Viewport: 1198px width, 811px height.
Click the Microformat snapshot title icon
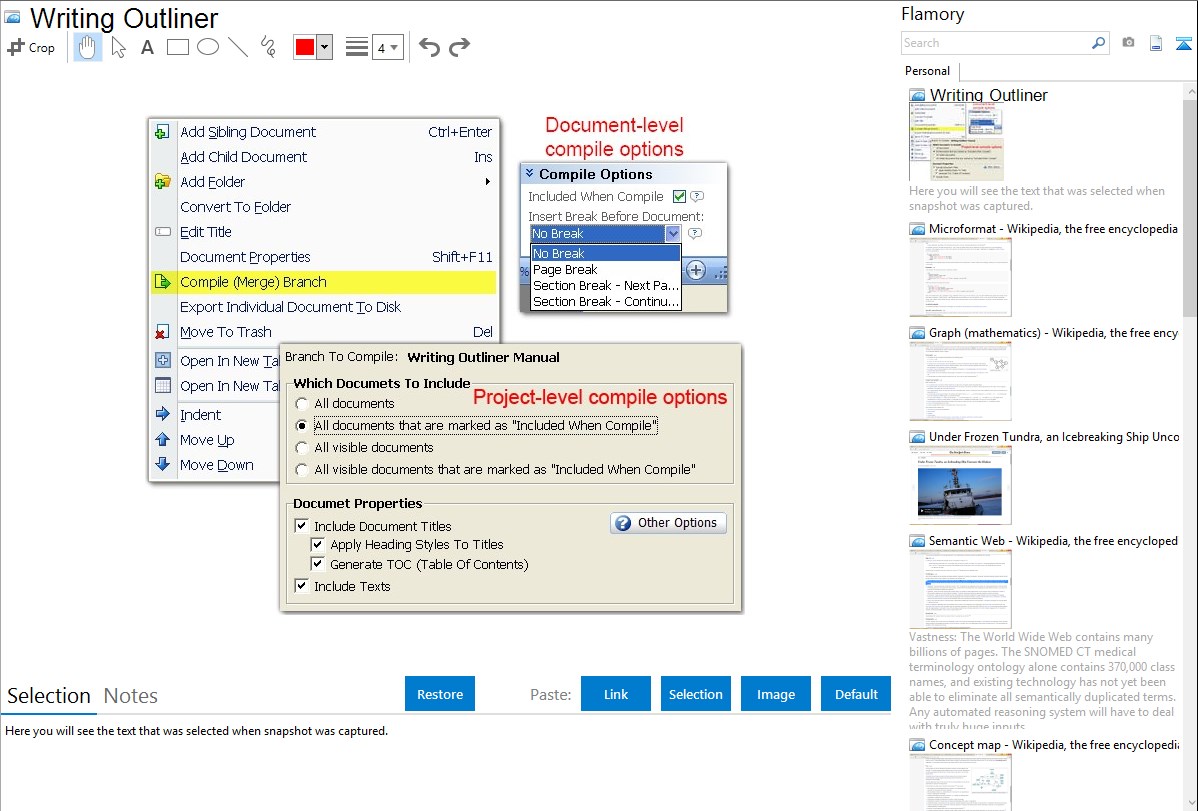(x=917, y=229)
